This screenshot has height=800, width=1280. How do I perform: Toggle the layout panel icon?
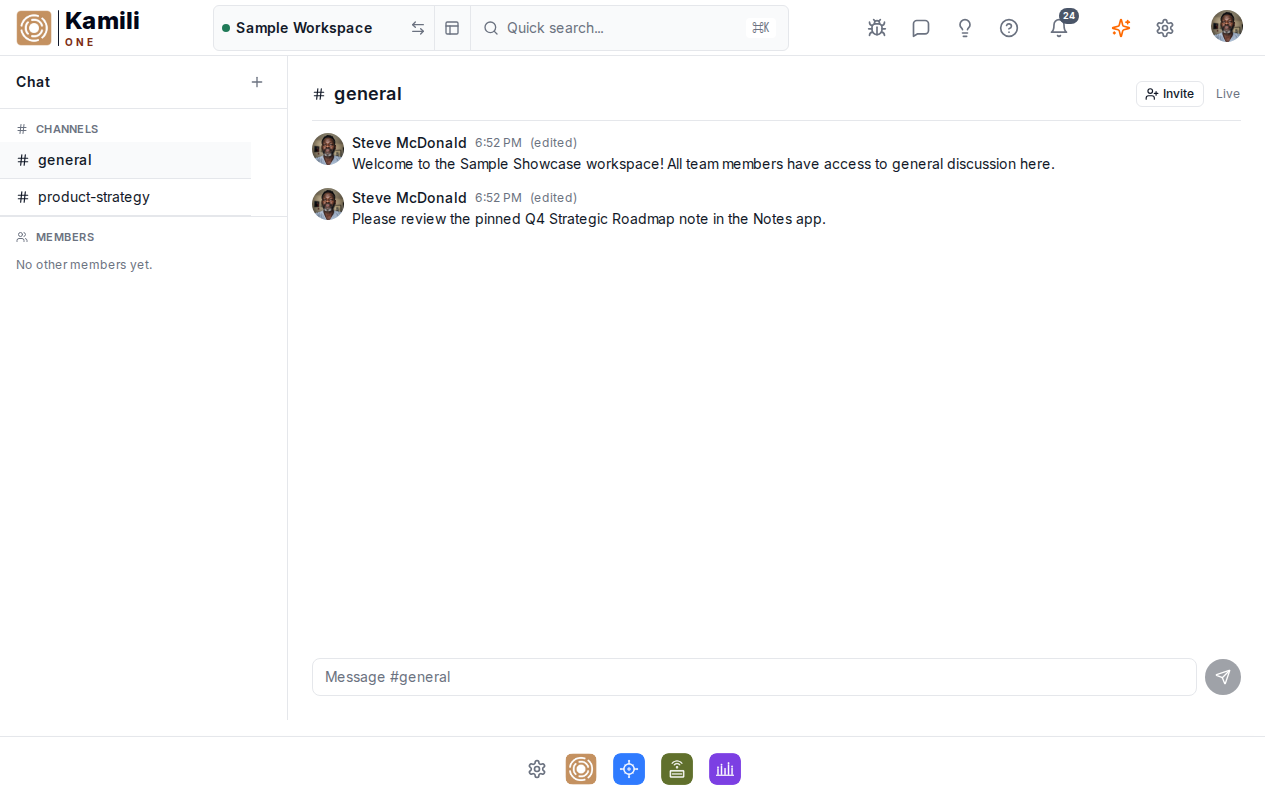(x=452, y=28)
